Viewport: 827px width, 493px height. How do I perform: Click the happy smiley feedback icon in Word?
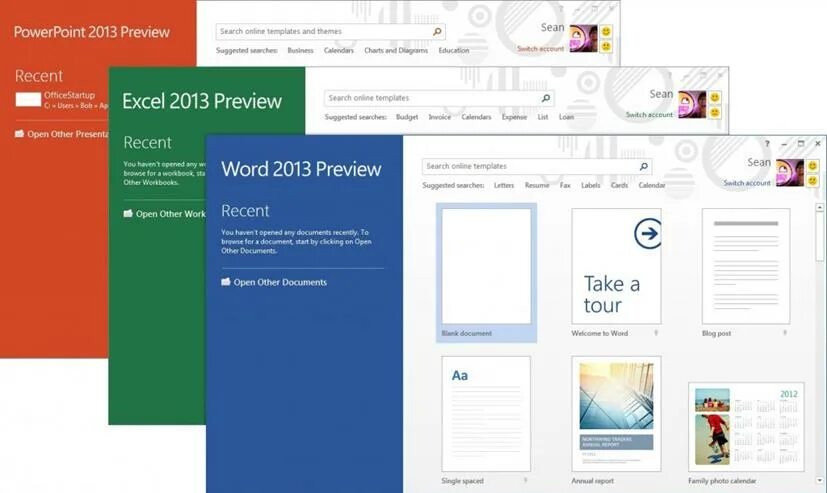pos(813,166)
